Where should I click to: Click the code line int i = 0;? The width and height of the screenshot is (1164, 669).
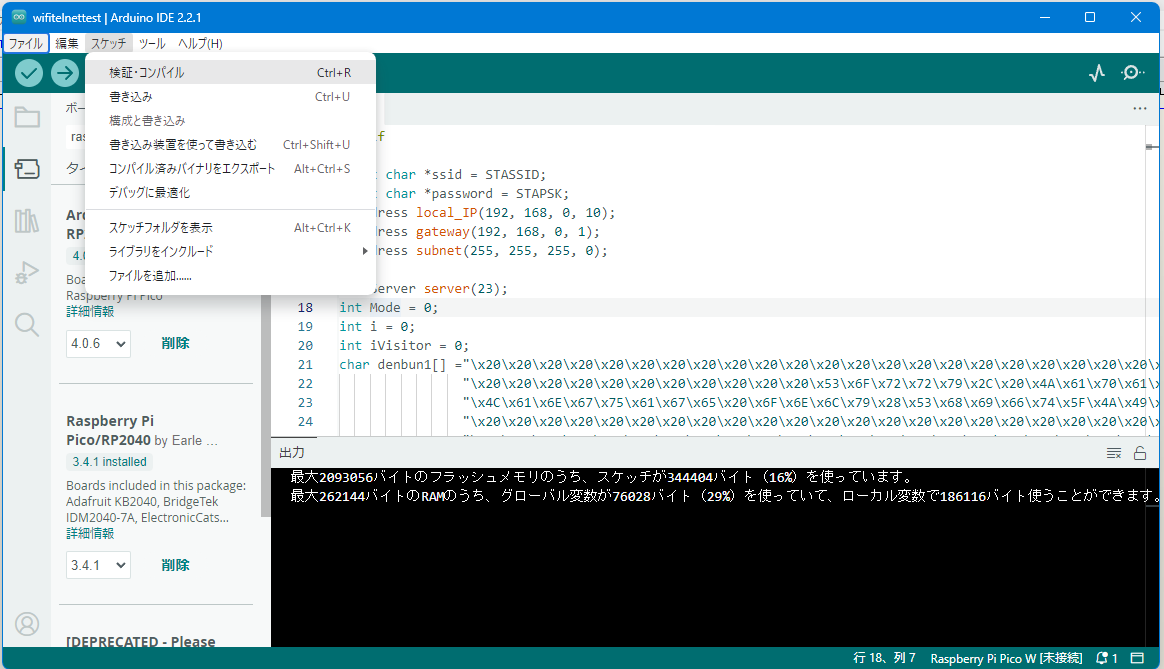coord(377,327)
